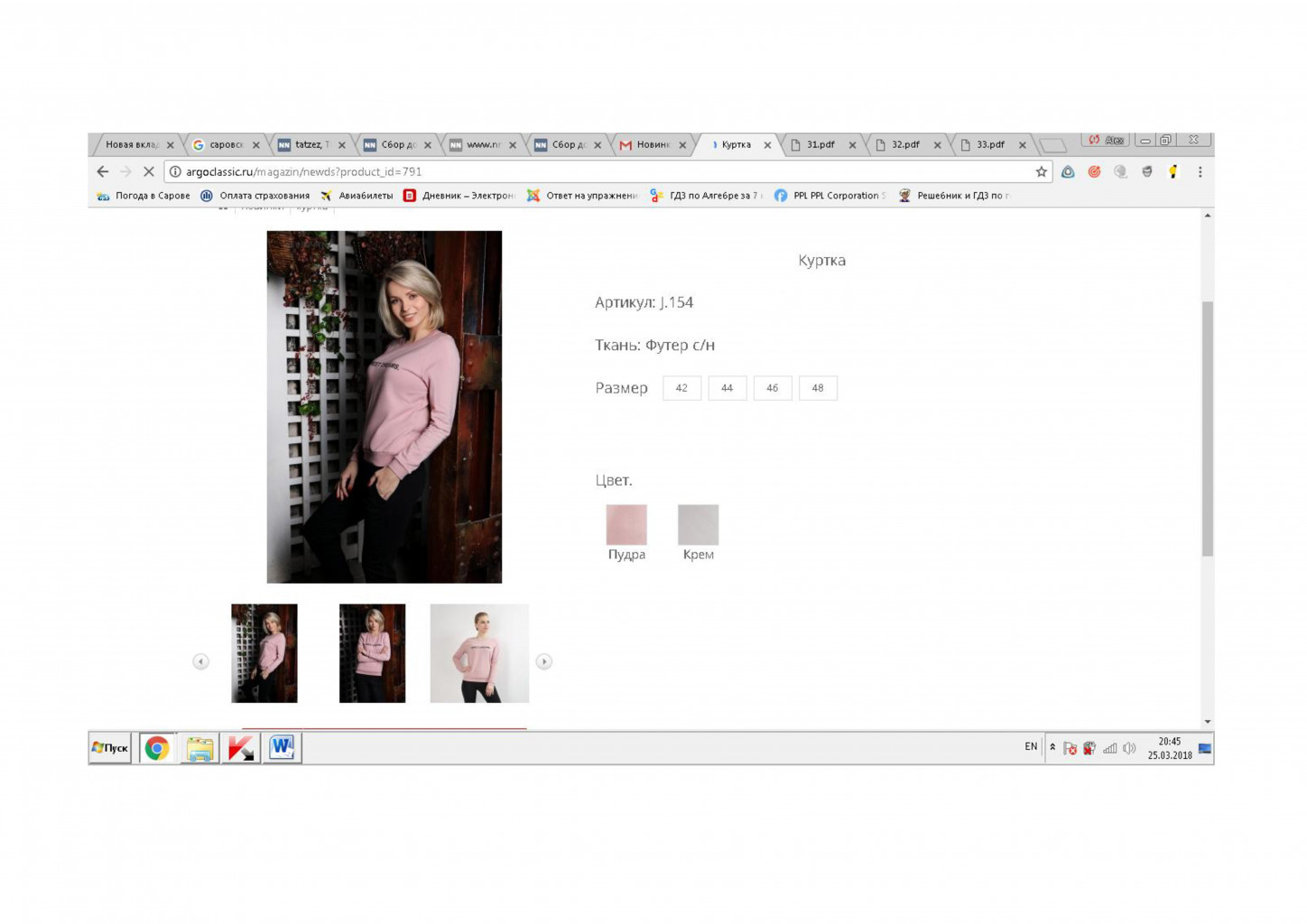Screen dimensions: 1307x924
Task: Open Kaspersky from the taskbar
Action: [240, 748]
